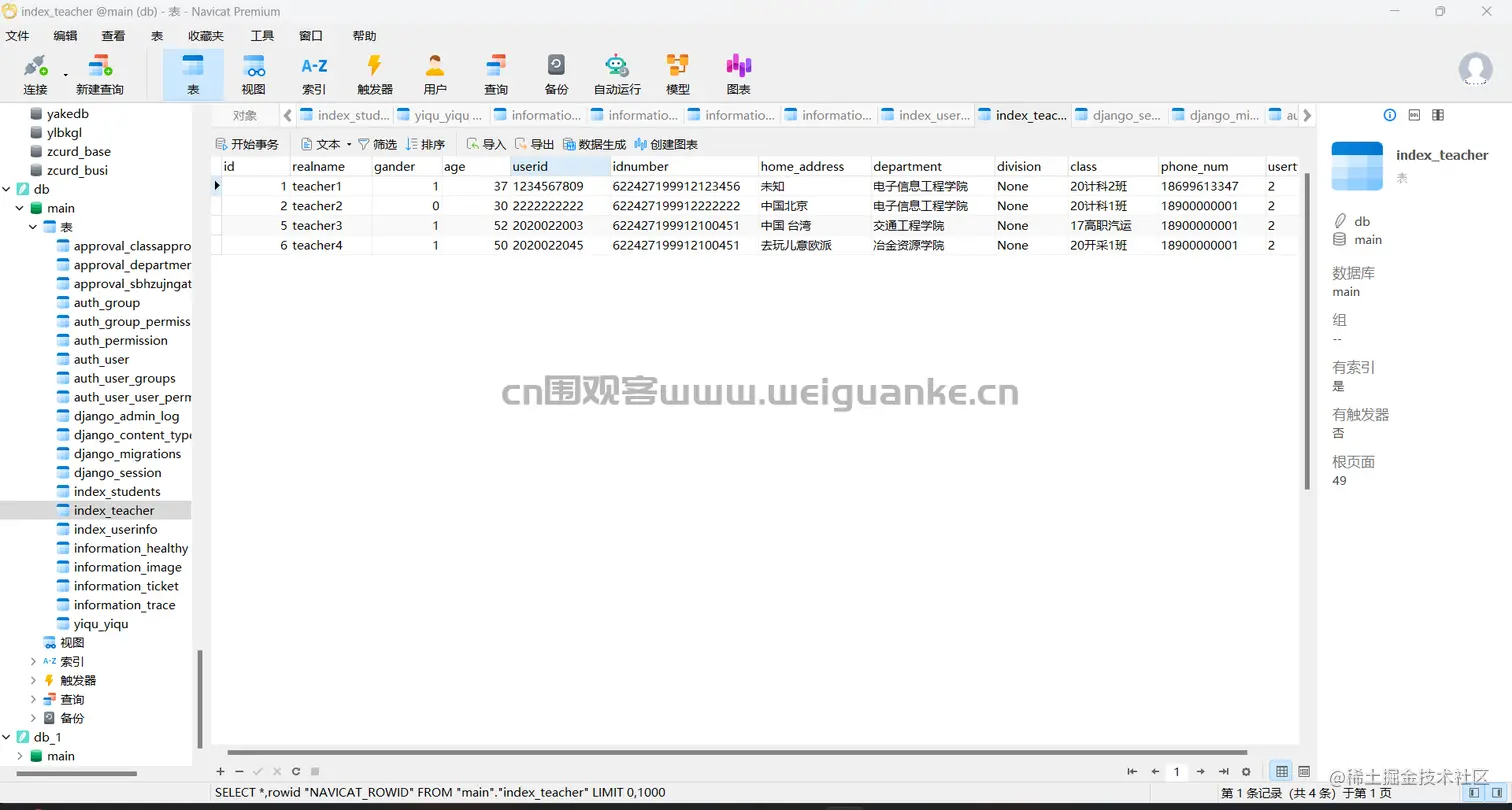Screen dimensions: 1512x810
Task: Expand the 触发器 node in sidebar
Action: [34, 680]
